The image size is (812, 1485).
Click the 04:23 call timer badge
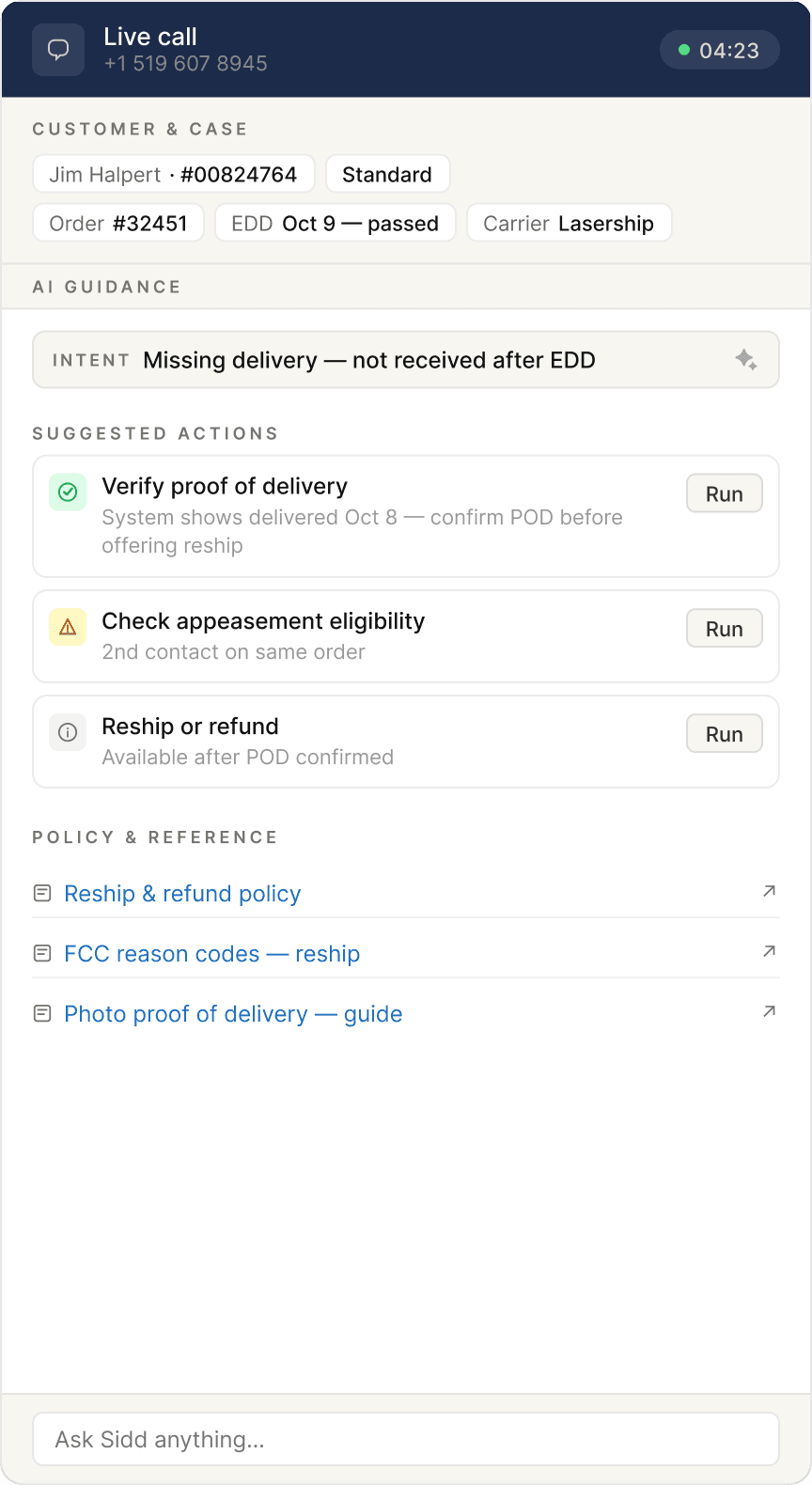click(719, 51)
